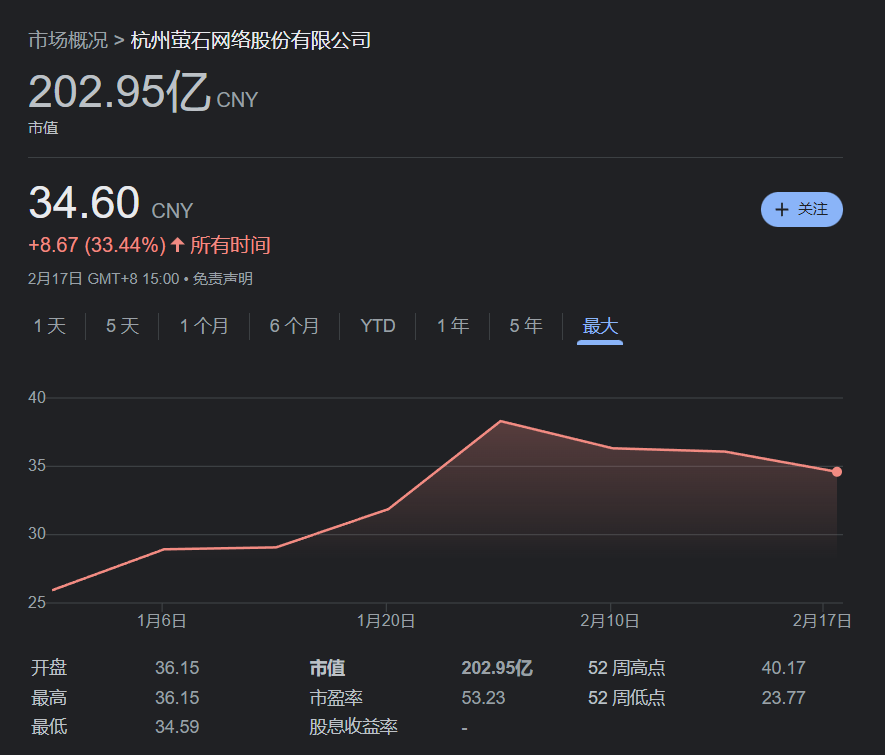Viewport: 885px width, 755px height.
Task: Select the 5 年 range tab
Action: pos(526,326)
